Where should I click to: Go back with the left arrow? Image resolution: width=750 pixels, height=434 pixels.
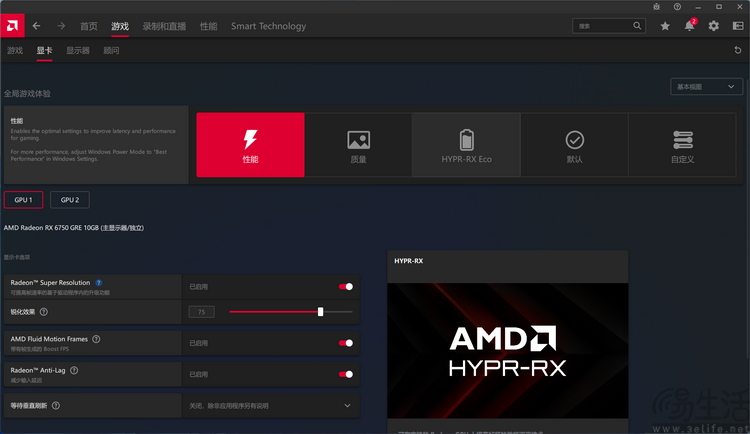click(36, 26)
